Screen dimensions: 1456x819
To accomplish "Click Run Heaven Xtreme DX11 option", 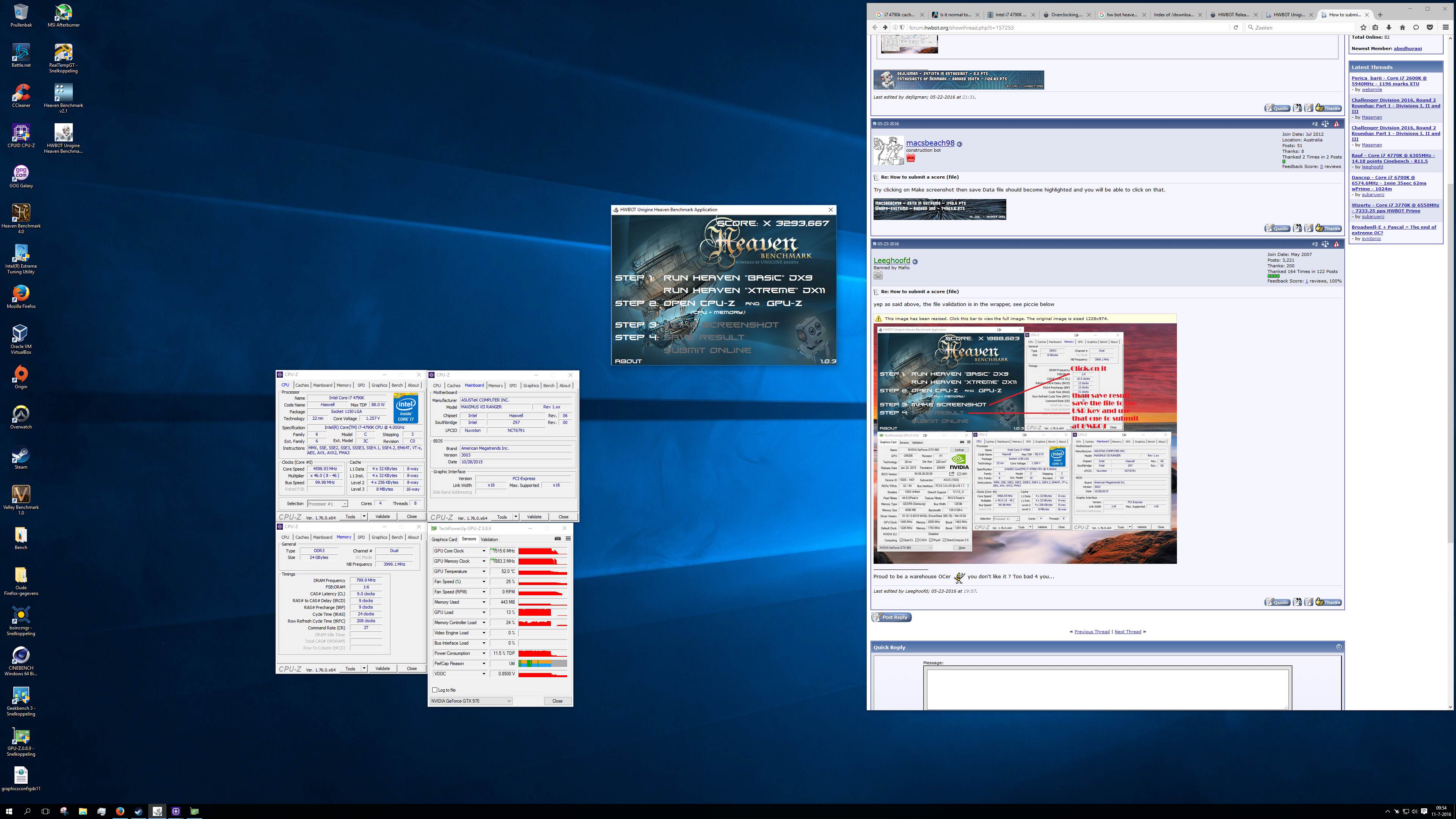I will coord(744,290).
